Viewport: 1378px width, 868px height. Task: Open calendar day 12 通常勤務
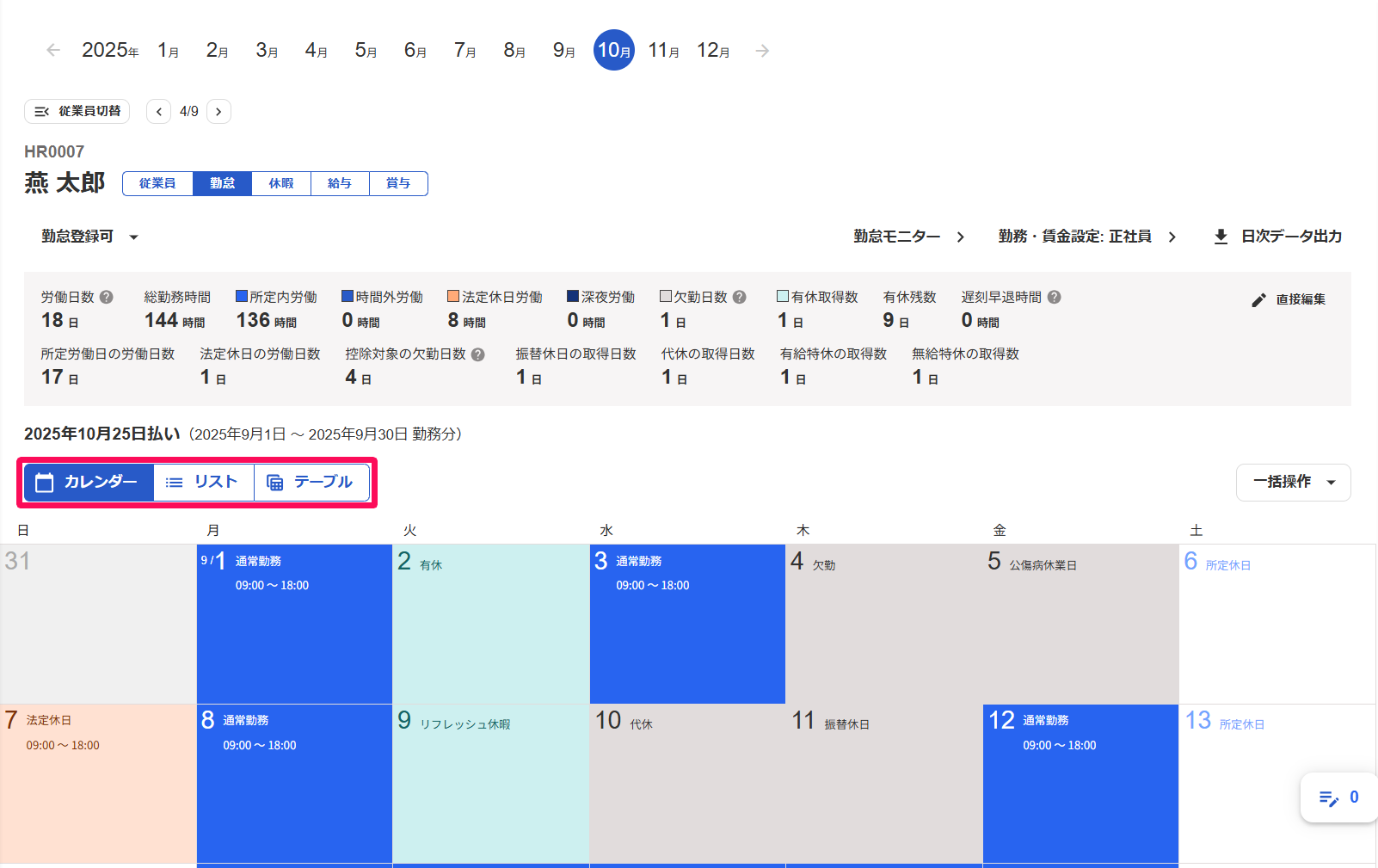1080,784
